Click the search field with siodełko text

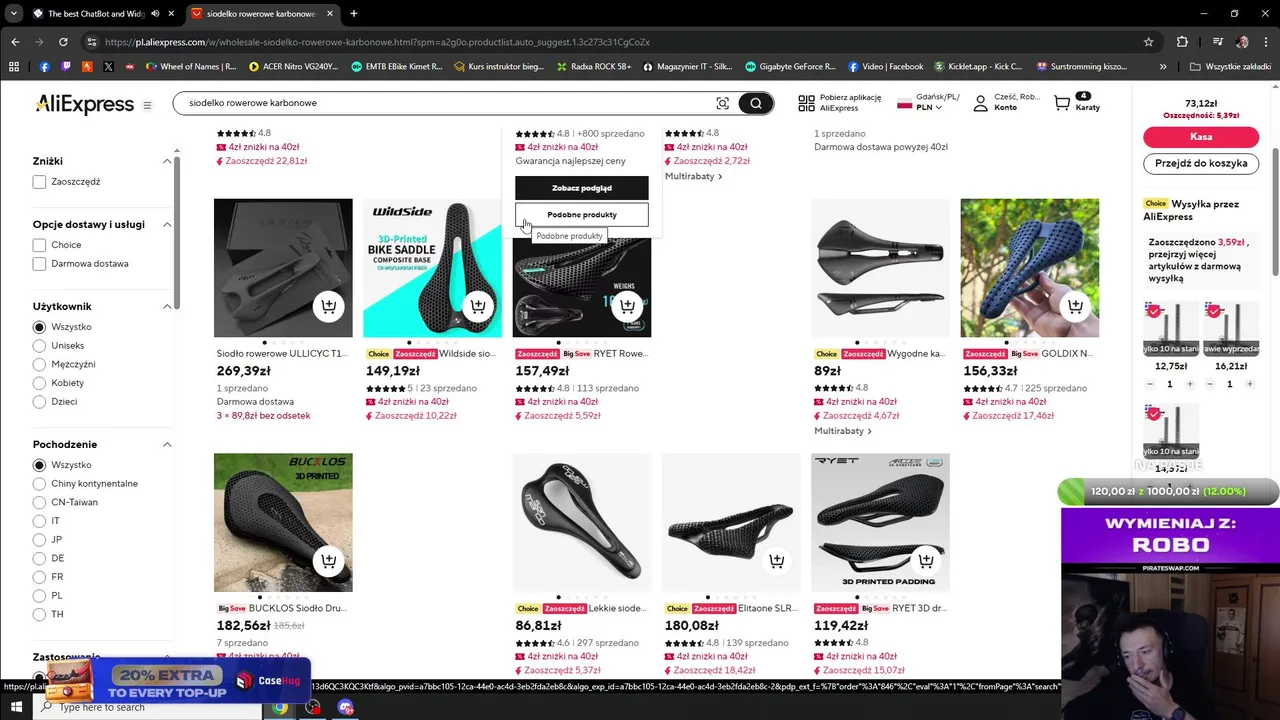[445, 103]
